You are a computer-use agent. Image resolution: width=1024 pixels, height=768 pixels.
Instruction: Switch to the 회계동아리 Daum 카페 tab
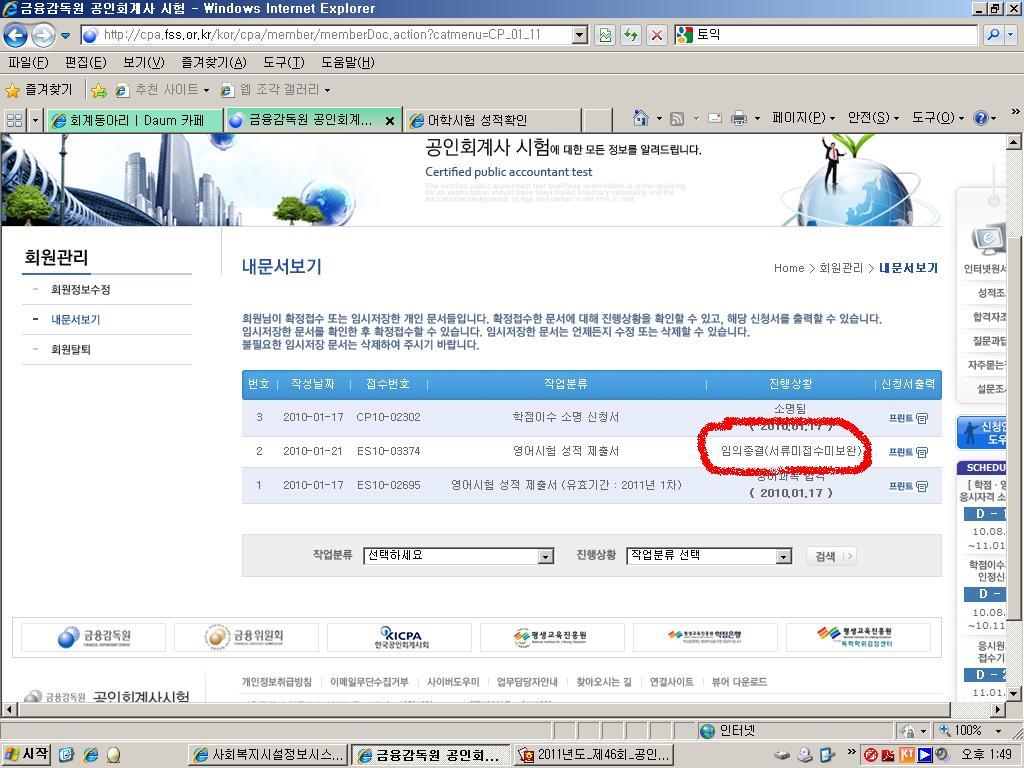coord(135,121)
